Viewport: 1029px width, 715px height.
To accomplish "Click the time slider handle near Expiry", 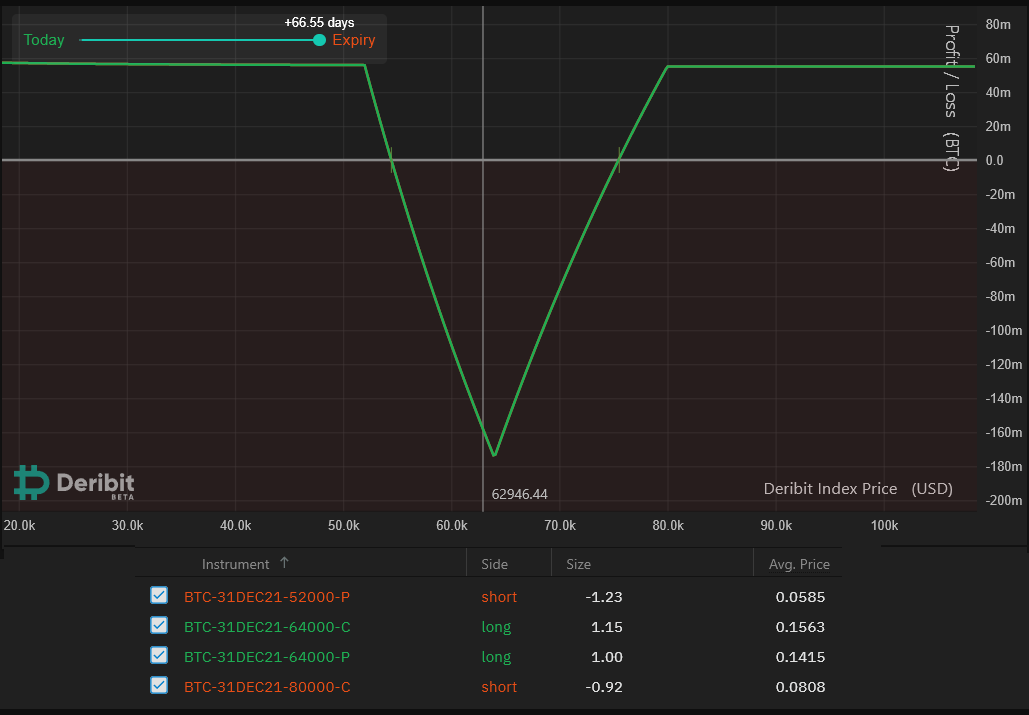I will [x=319, y=40].
